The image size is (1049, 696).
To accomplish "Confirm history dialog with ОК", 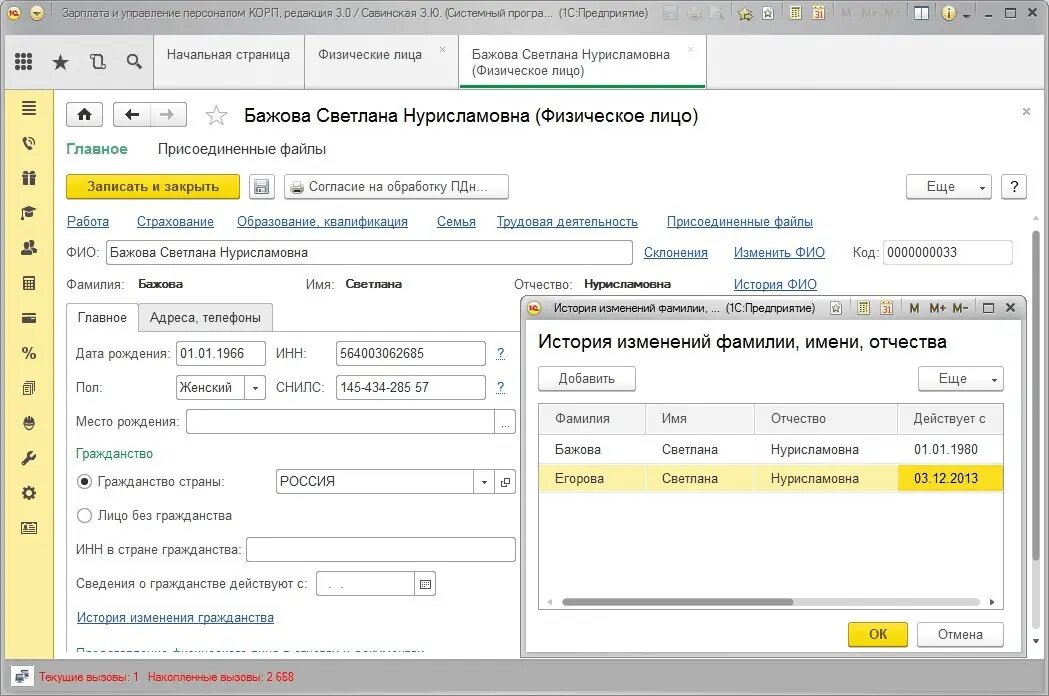I will [878, 634].
